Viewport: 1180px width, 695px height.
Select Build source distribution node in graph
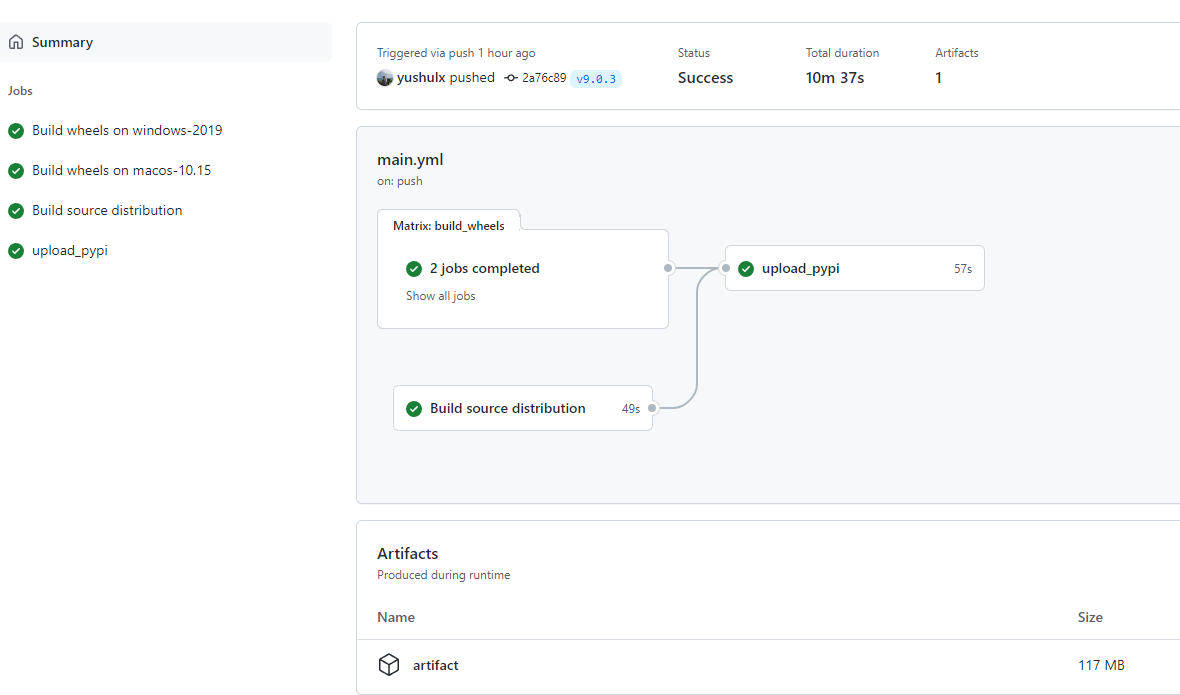point(508,408)
